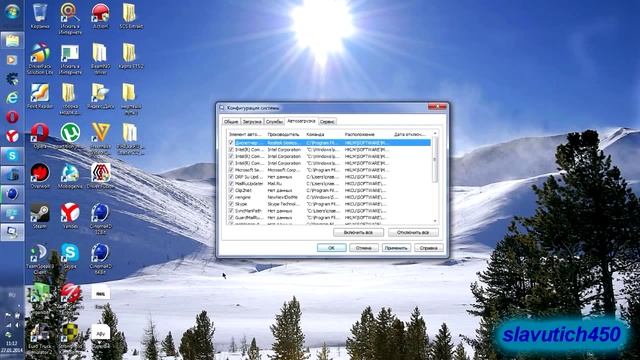Uncheck the MailRuUpdater startup checkbox
This screenshot has width=640, height=360.
coord(231,183)
